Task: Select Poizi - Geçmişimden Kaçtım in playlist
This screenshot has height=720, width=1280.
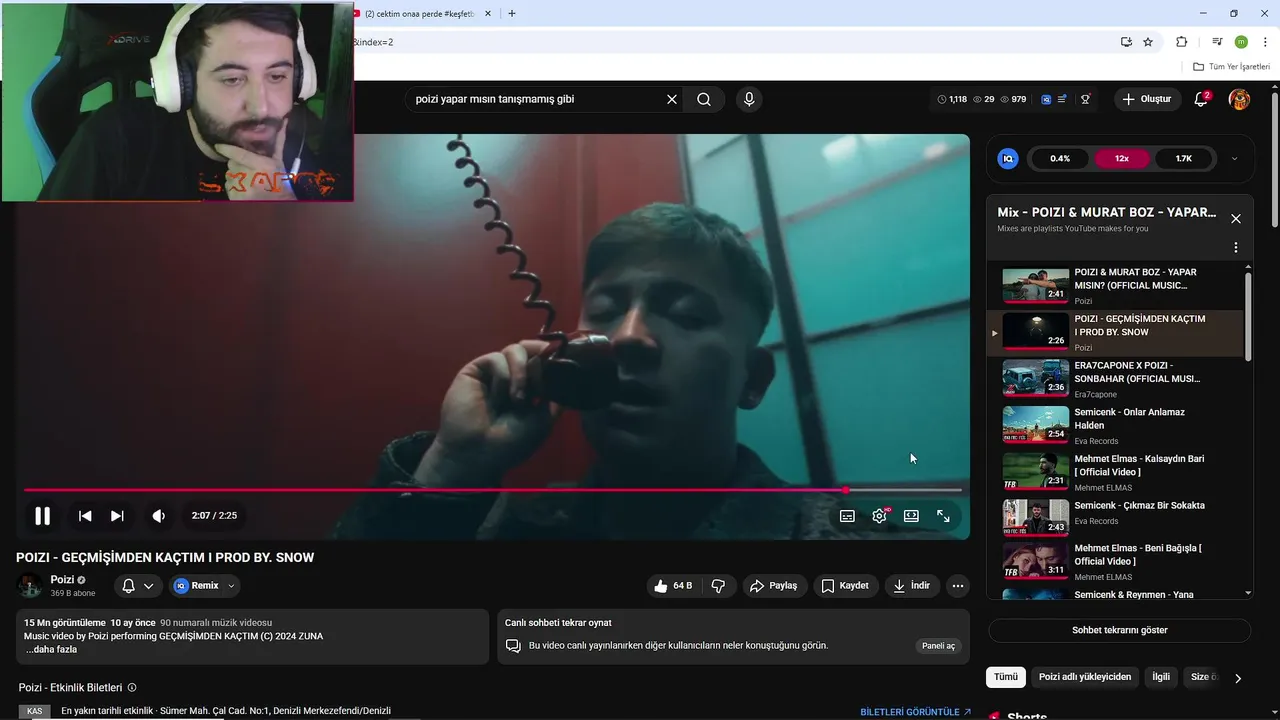Action: (x=1115, y=332)
